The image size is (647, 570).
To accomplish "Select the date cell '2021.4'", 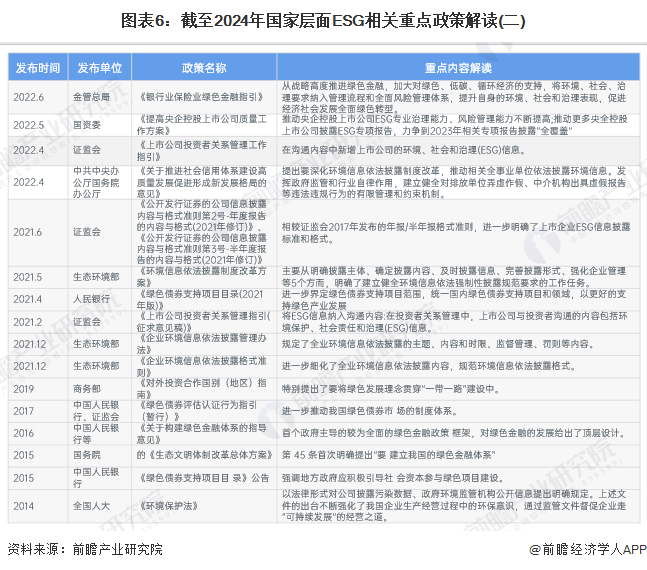I will (x=28, y=299).
